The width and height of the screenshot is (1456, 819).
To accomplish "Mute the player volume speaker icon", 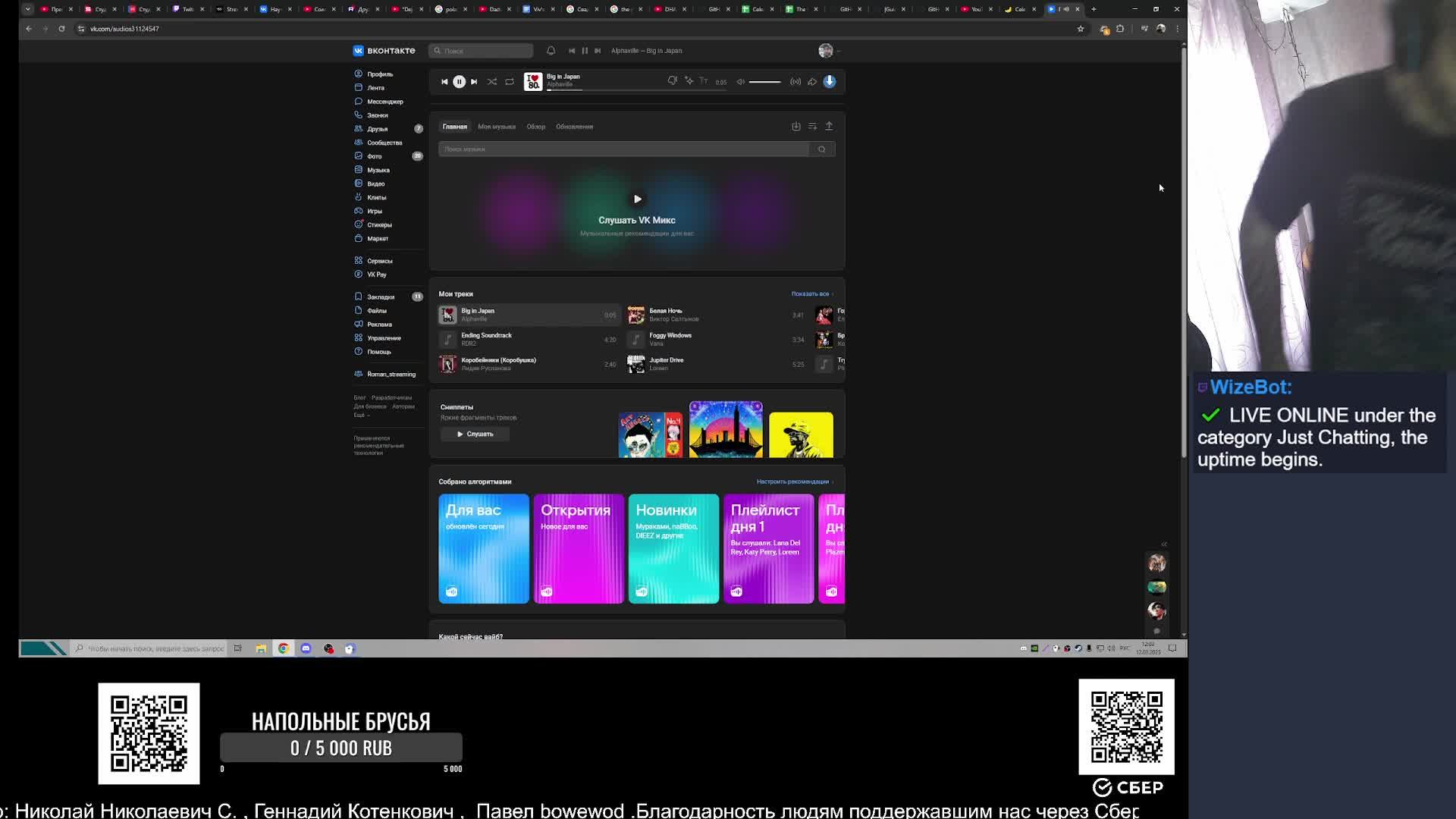I will click(x=741, y=82).
